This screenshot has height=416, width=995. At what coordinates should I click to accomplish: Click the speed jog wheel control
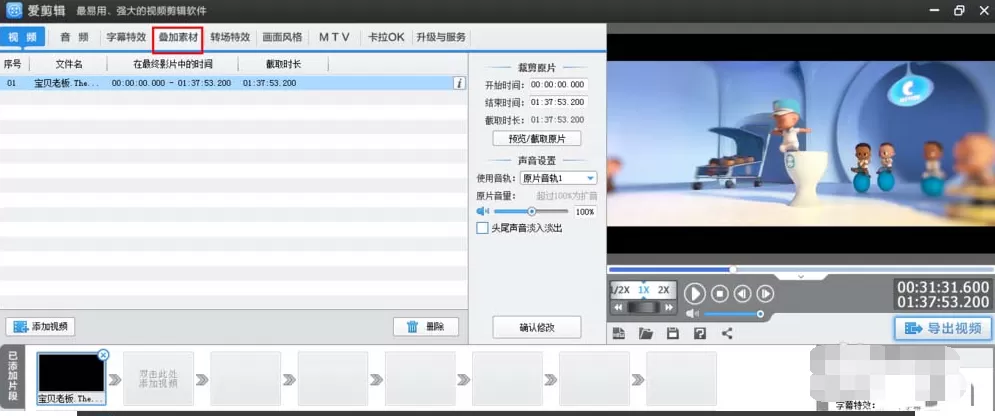pyautogui.click(x=643, y=308)
